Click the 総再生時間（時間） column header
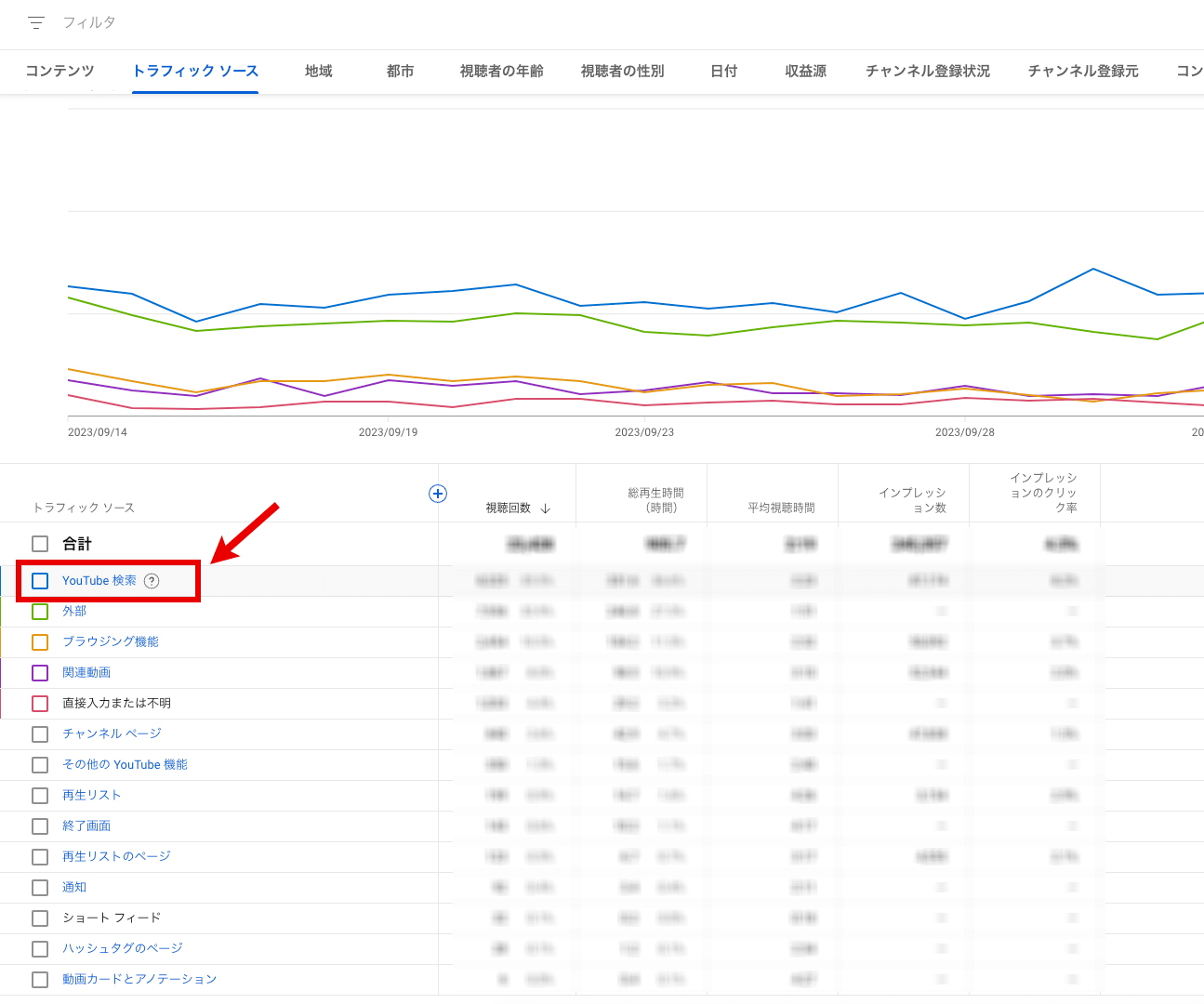Image resolution: width=1204 pixels, height=1004 pixels. pyautogui.click(x=655, y=500)
